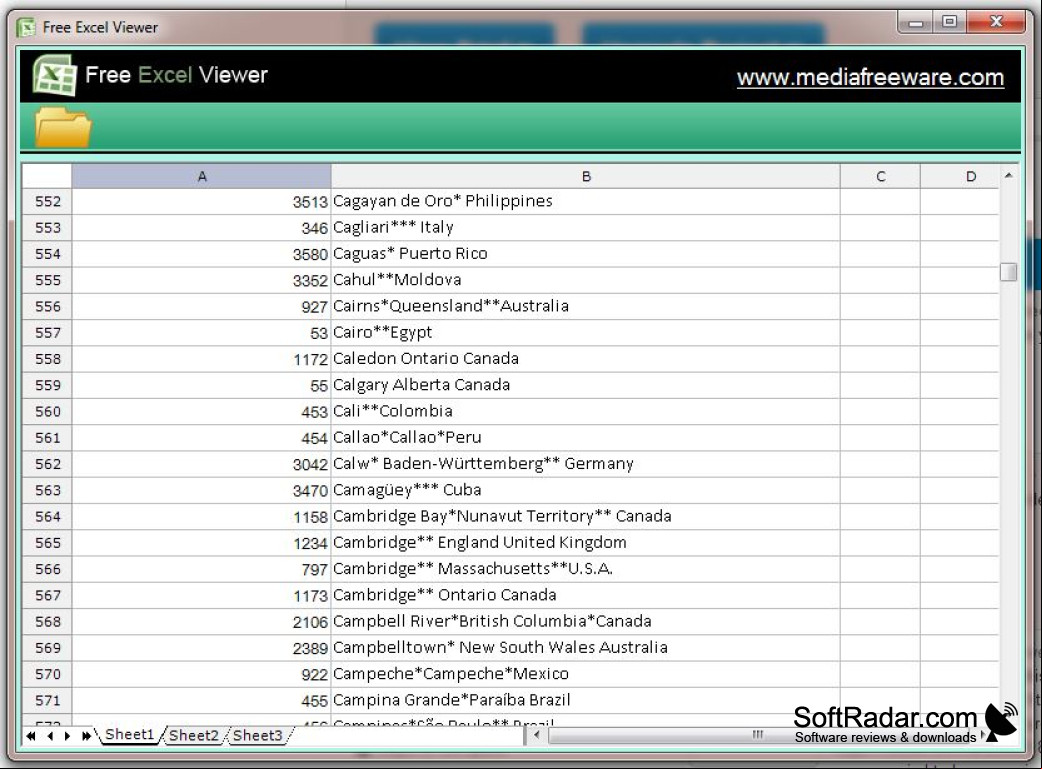The width and height of the screenshot is (1042, 769).
Task: Select row header 571
Action: (47, 701)
